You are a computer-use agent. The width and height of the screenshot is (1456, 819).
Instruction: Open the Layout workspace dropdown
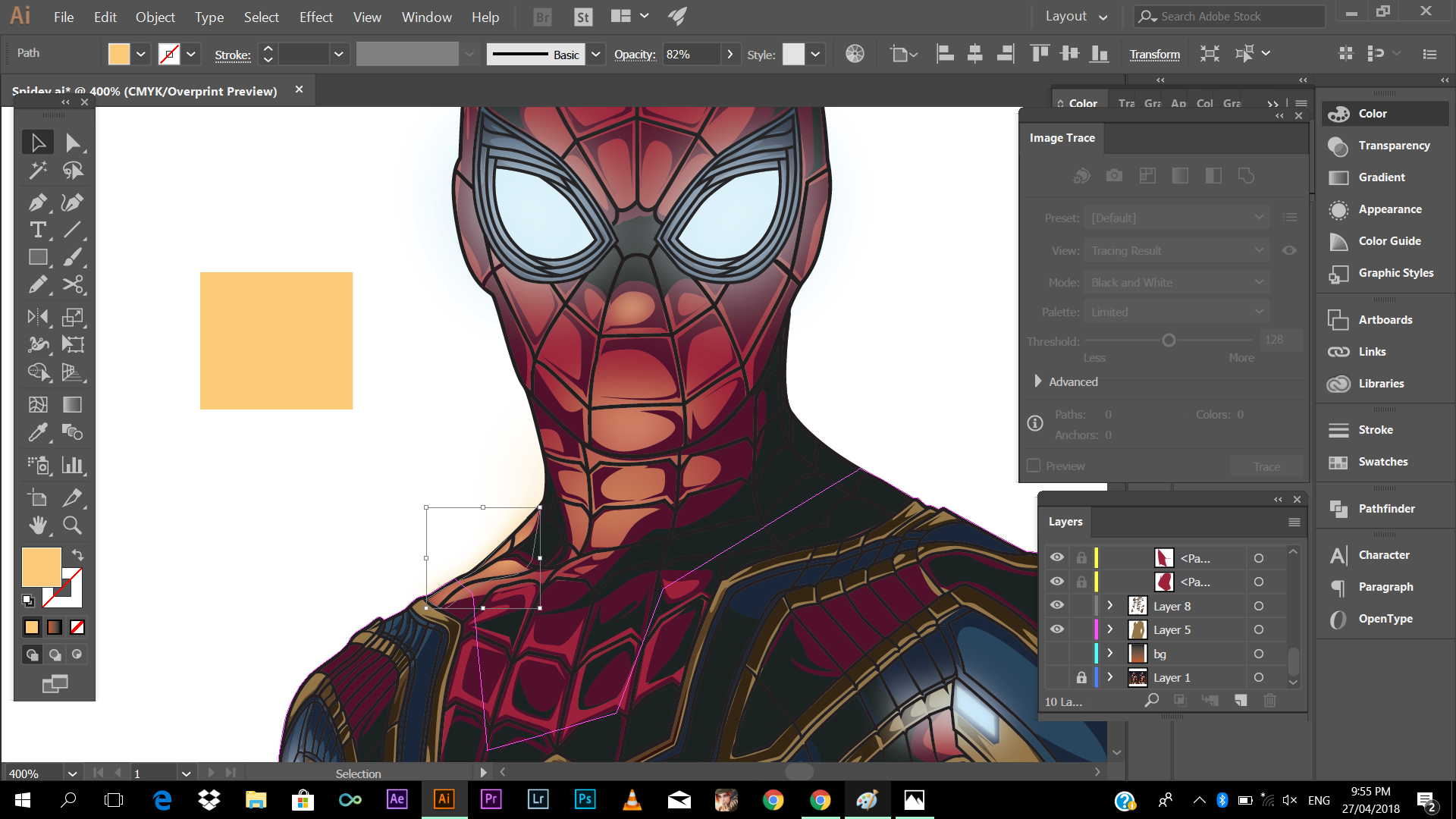click(x=1076, y=17)
